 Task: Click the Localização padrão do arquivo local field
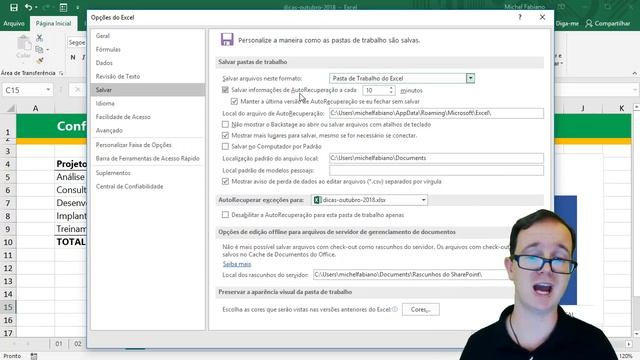click(x=436, y=158)
